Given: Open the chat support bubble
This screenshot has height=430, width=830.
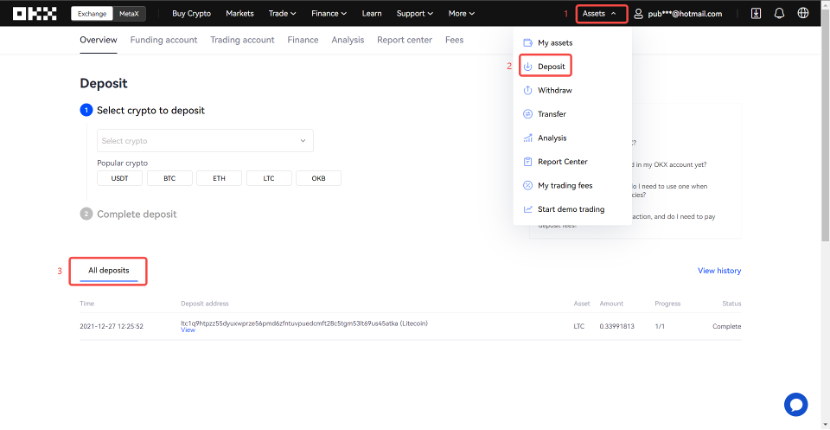Looking at the screenshot, I should pos(796,405).
